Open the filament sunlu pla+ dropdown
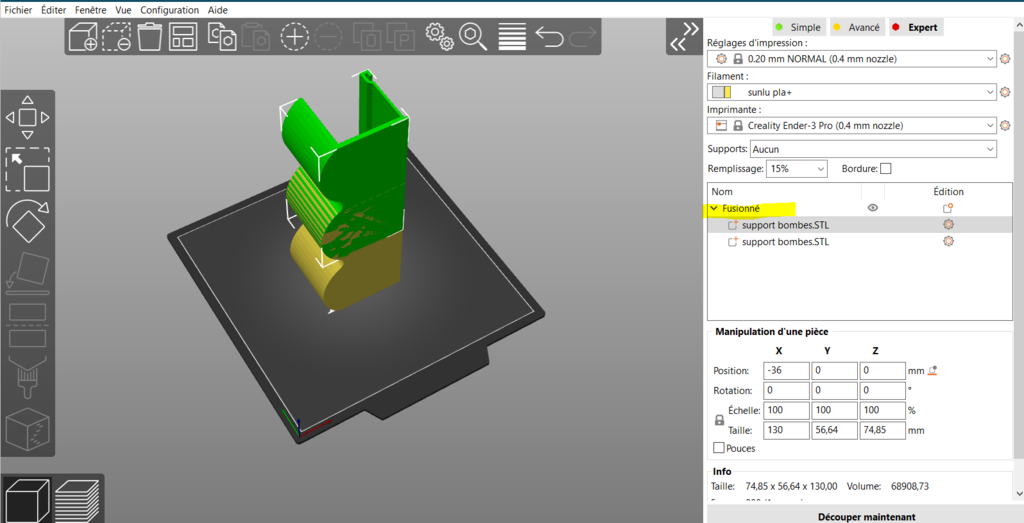The height and width of the screenshot is (523, 1024). pyautogui.click(x=852, y=92)
